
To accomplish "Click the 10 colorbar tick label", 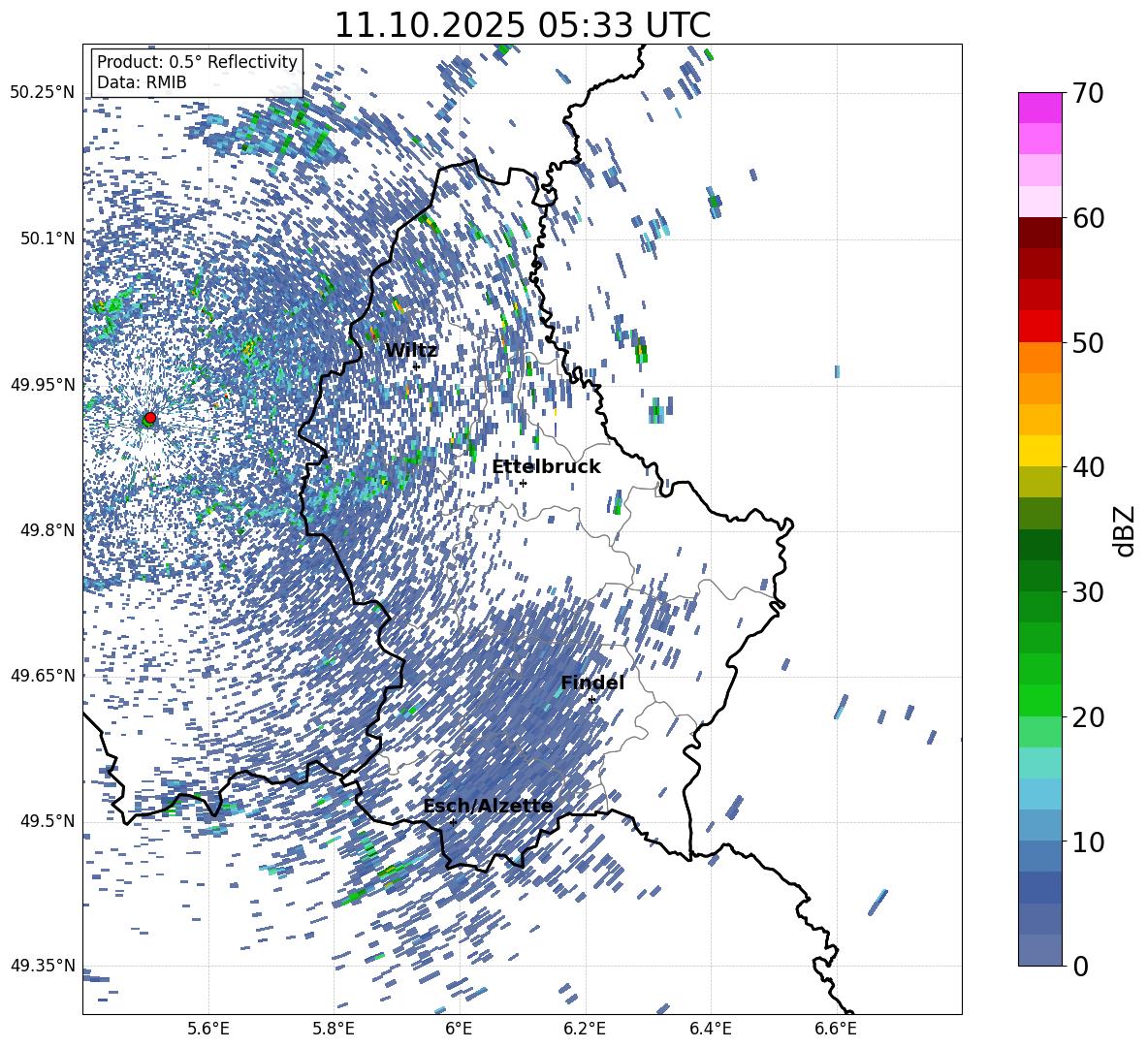I will coord(1088,842).
